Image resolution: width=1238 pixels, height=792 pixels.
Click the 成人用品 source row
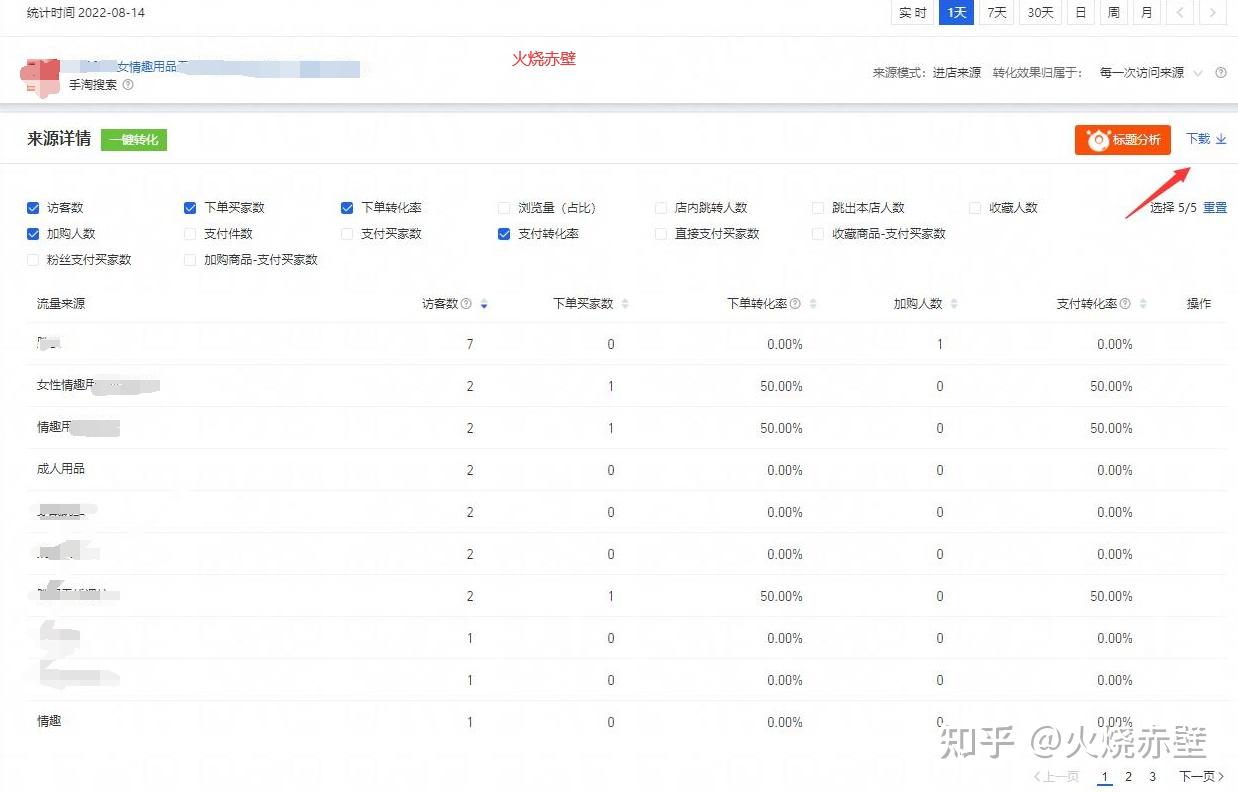627,470
